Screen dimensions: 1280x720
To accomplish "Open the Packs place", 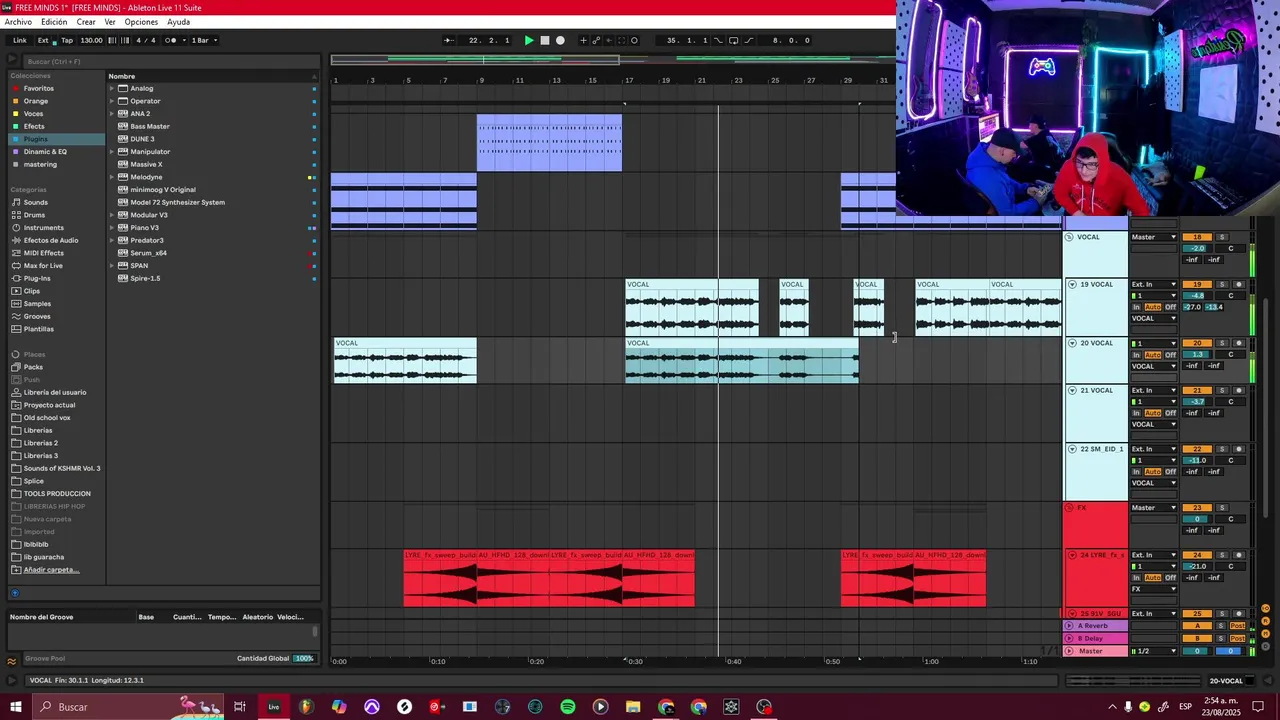I will (33, 367).
